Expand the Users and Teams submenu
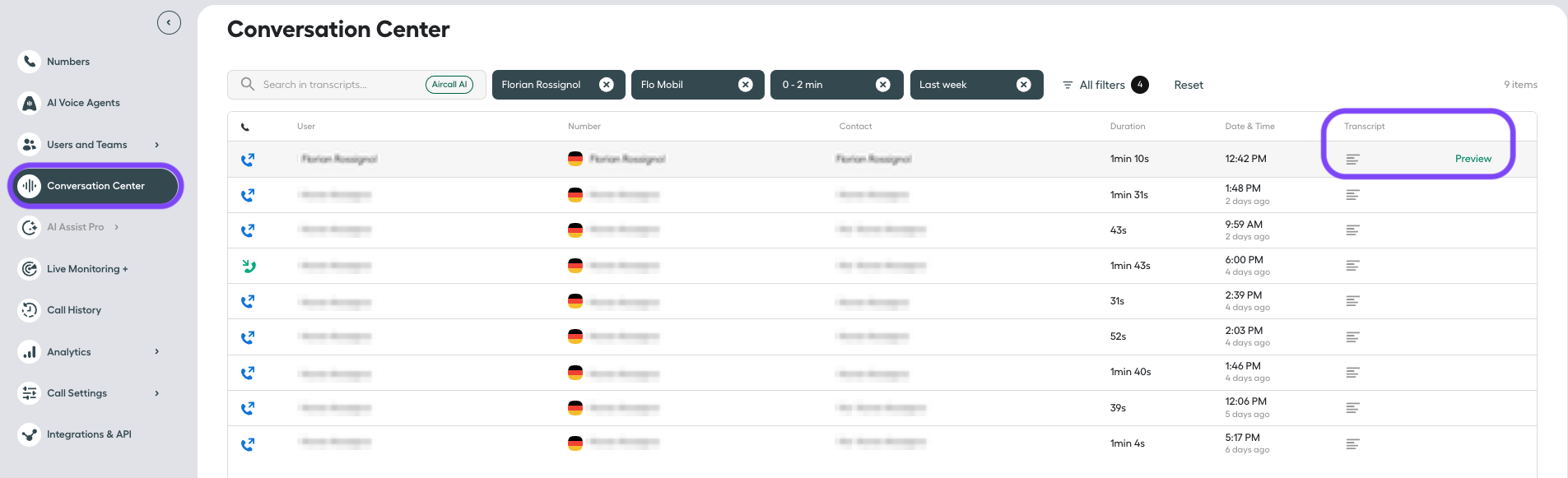 pos(156,145)
